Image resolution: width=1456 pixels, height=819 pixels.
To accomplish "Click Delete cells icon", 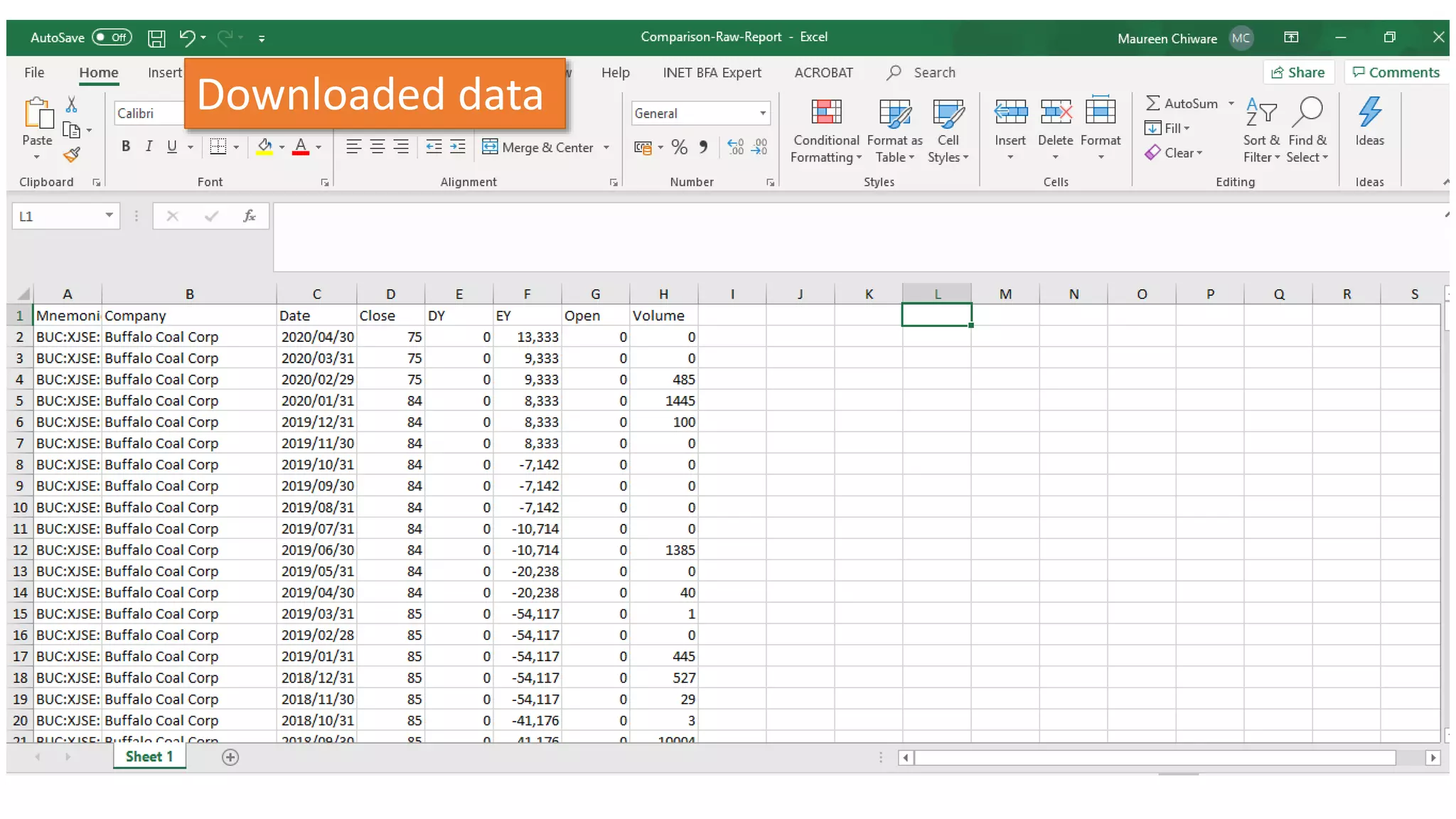I will coord(1056,112).
